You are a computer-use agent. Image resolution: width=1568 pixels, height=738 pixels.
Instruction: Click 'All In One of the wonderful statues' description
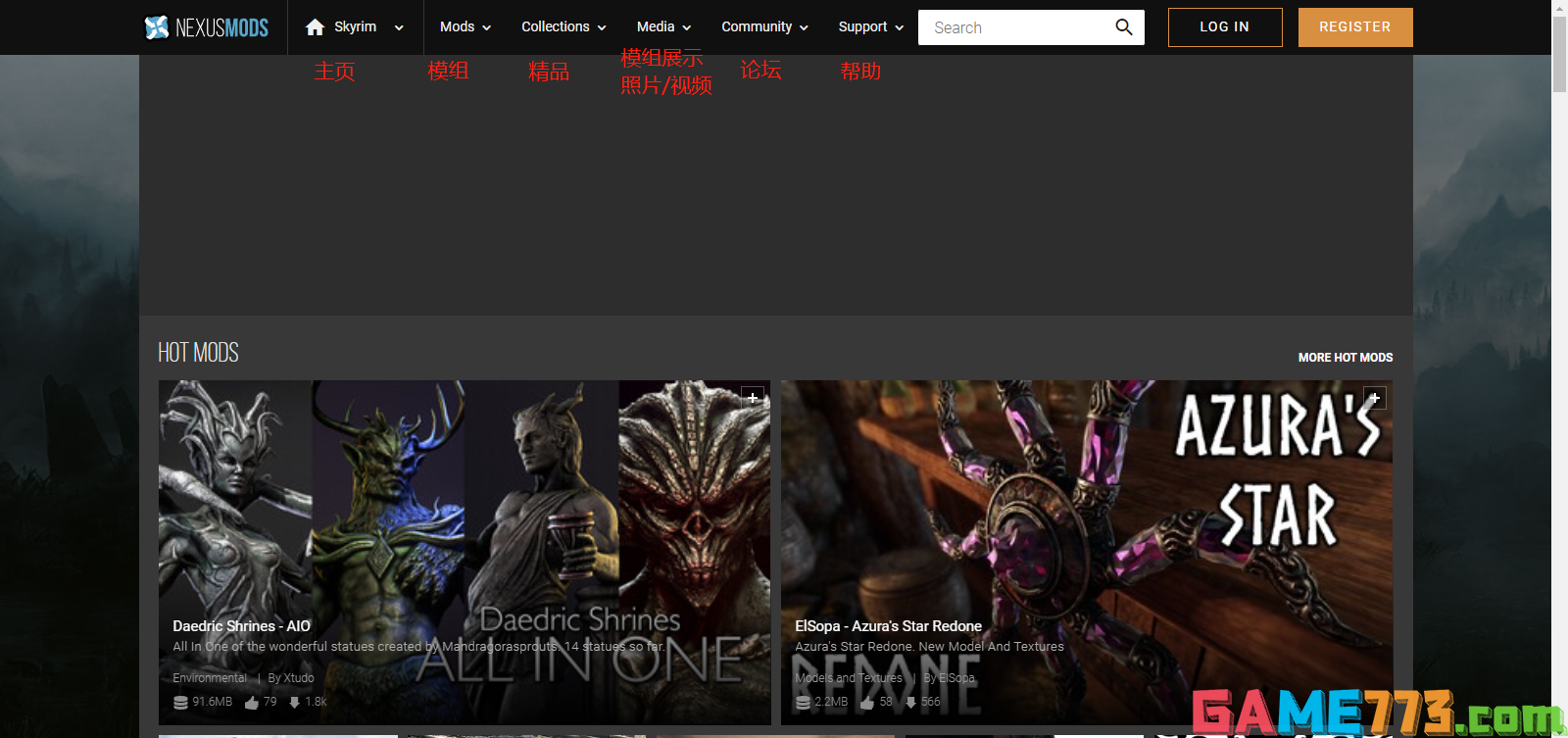tap(418, 647)
